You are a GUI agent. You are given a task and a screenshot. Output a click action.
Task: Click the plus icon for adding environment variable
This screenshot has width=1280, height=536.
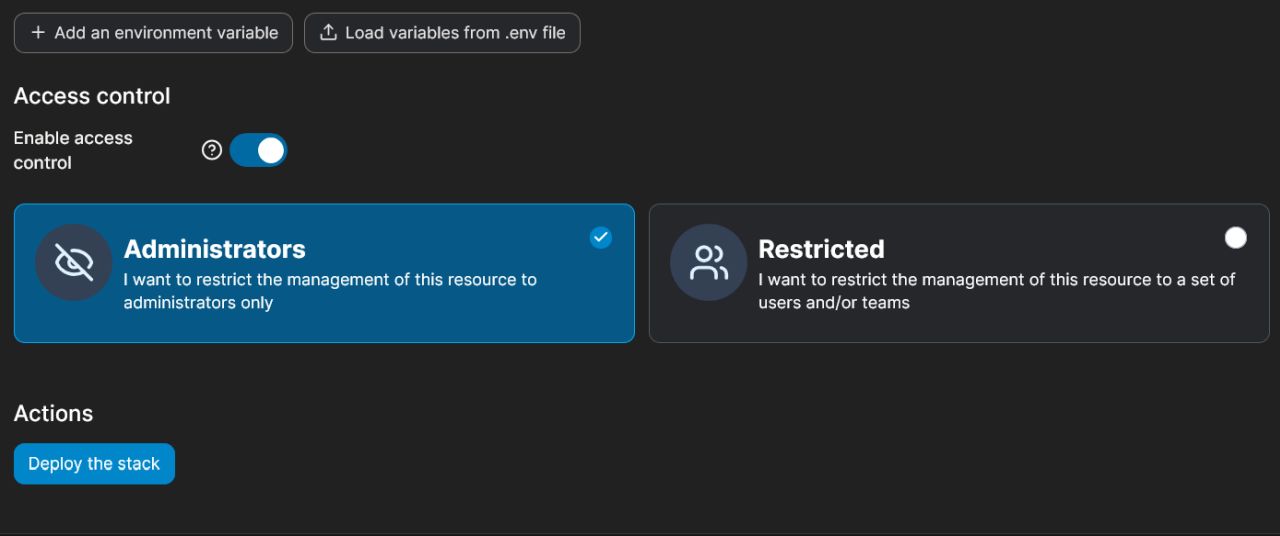click(x=38, y=32)
